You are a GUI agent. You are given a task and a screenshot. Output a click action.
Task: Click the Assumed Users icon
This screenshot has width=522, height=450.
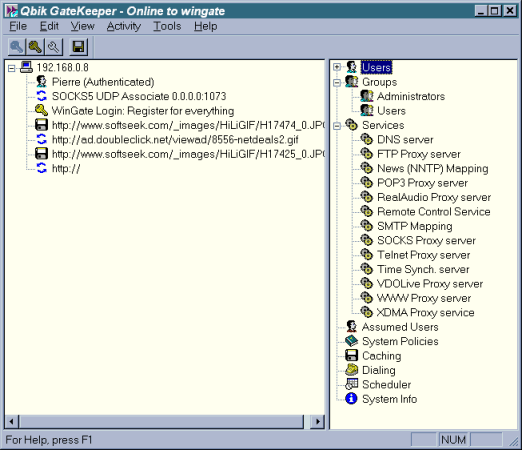point(351,327)
